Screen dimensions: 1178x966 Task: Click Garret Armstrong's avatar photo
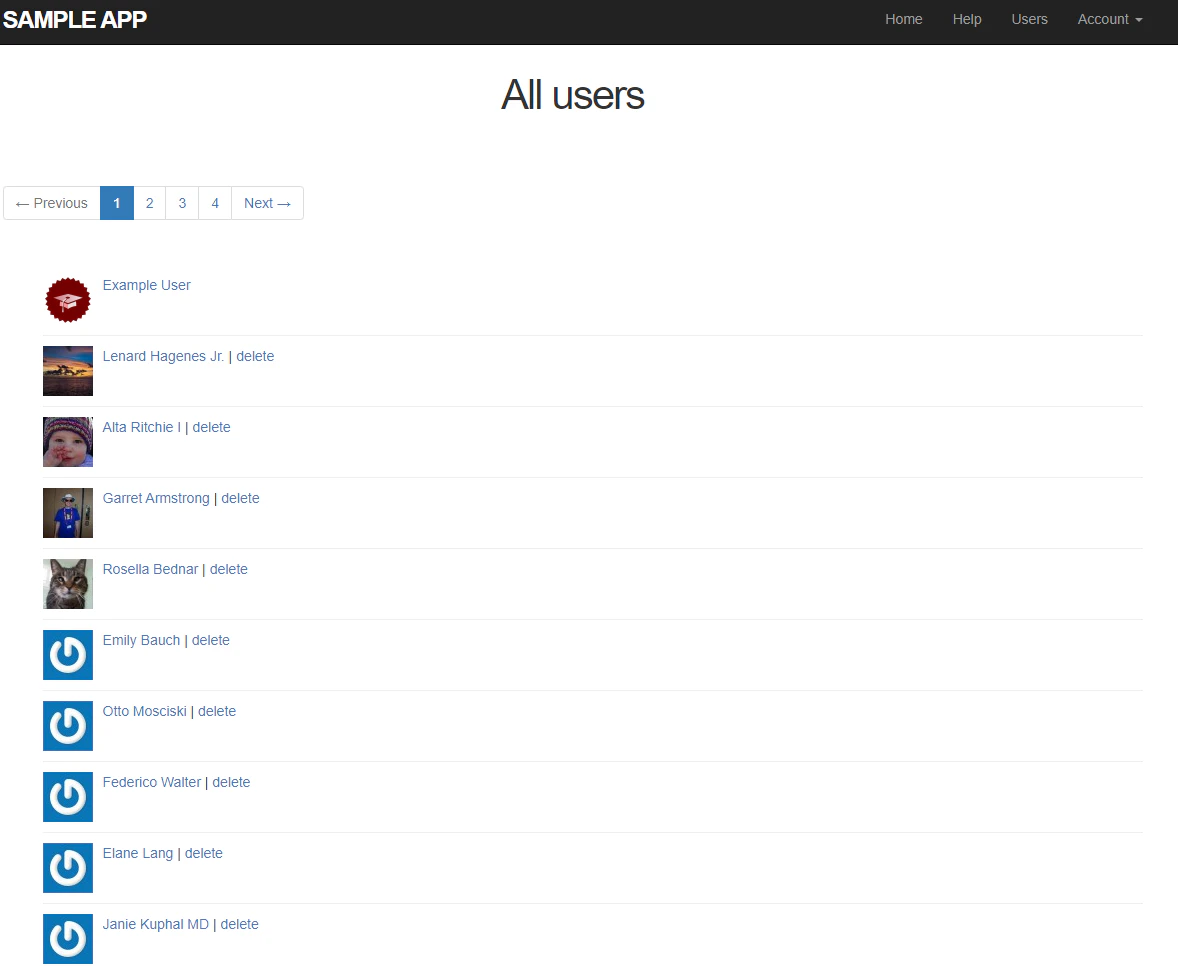click(x=68, y=513)
